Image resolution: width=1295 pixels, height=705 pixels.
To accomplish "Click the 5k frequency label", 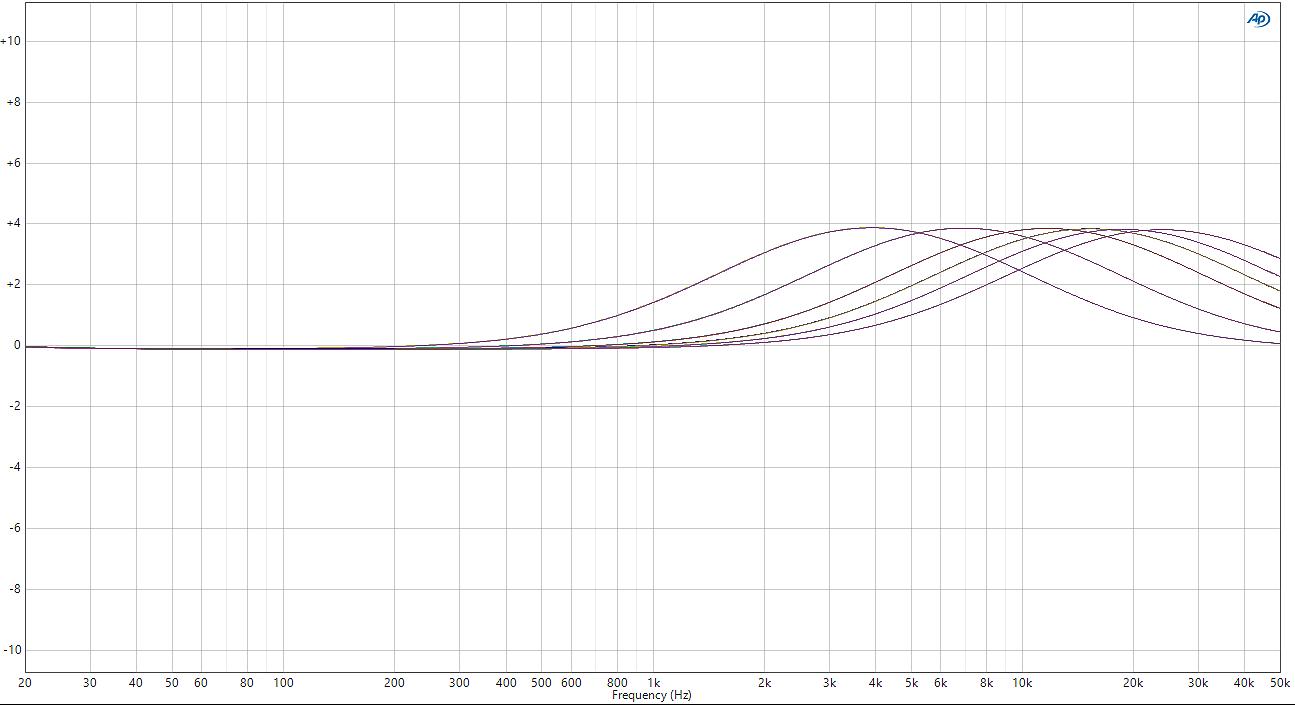I will point(911,683).
